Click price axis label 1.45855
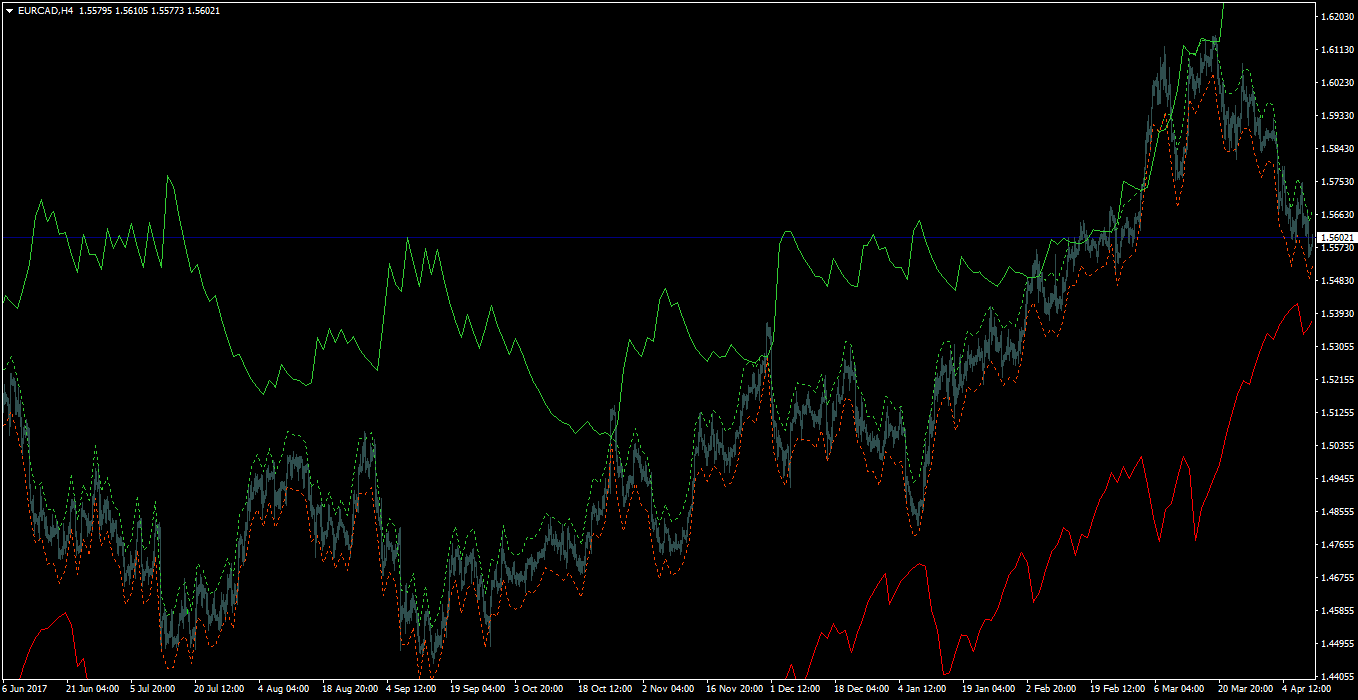This screenshot has height=700, width=1358. 1337,611
